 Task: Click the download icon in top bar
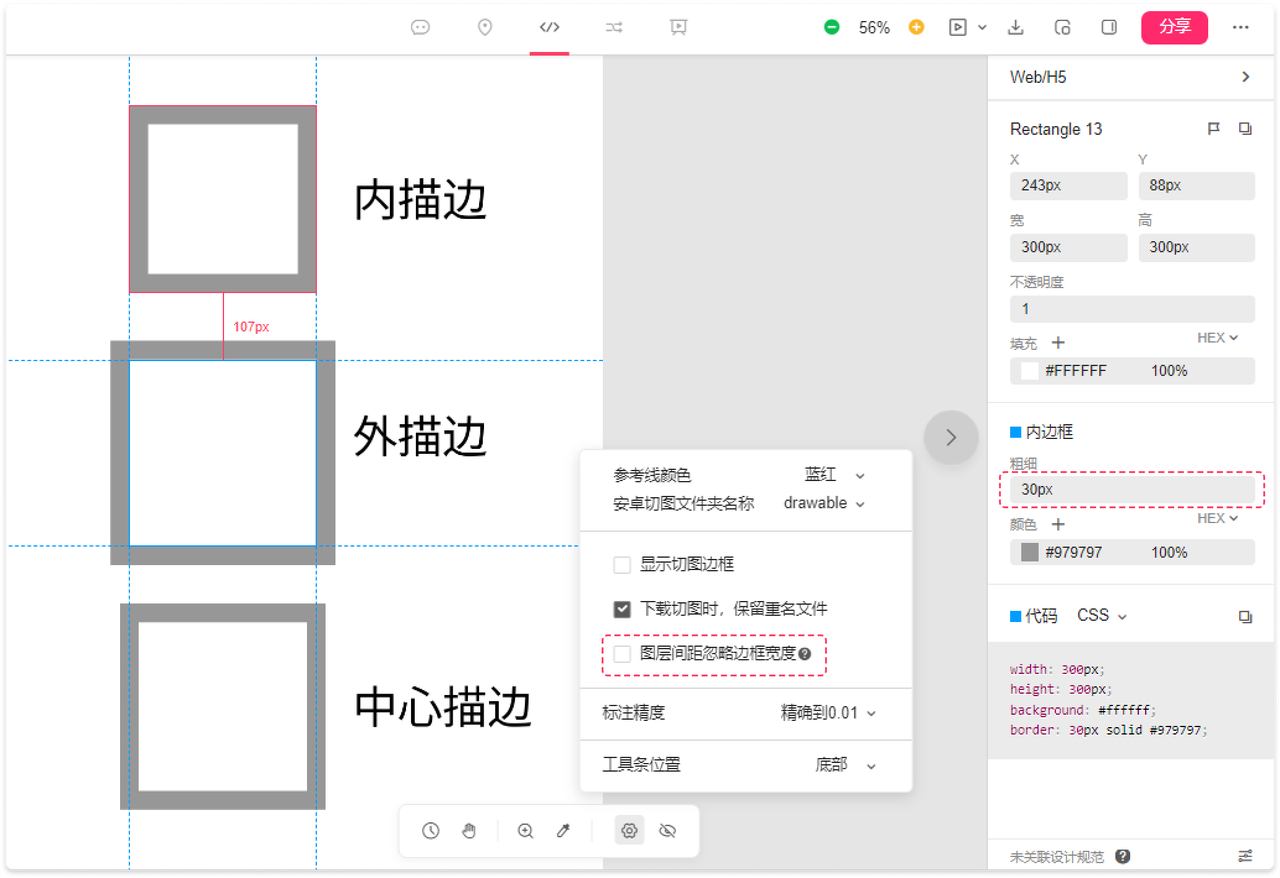tap(1015, 28)
